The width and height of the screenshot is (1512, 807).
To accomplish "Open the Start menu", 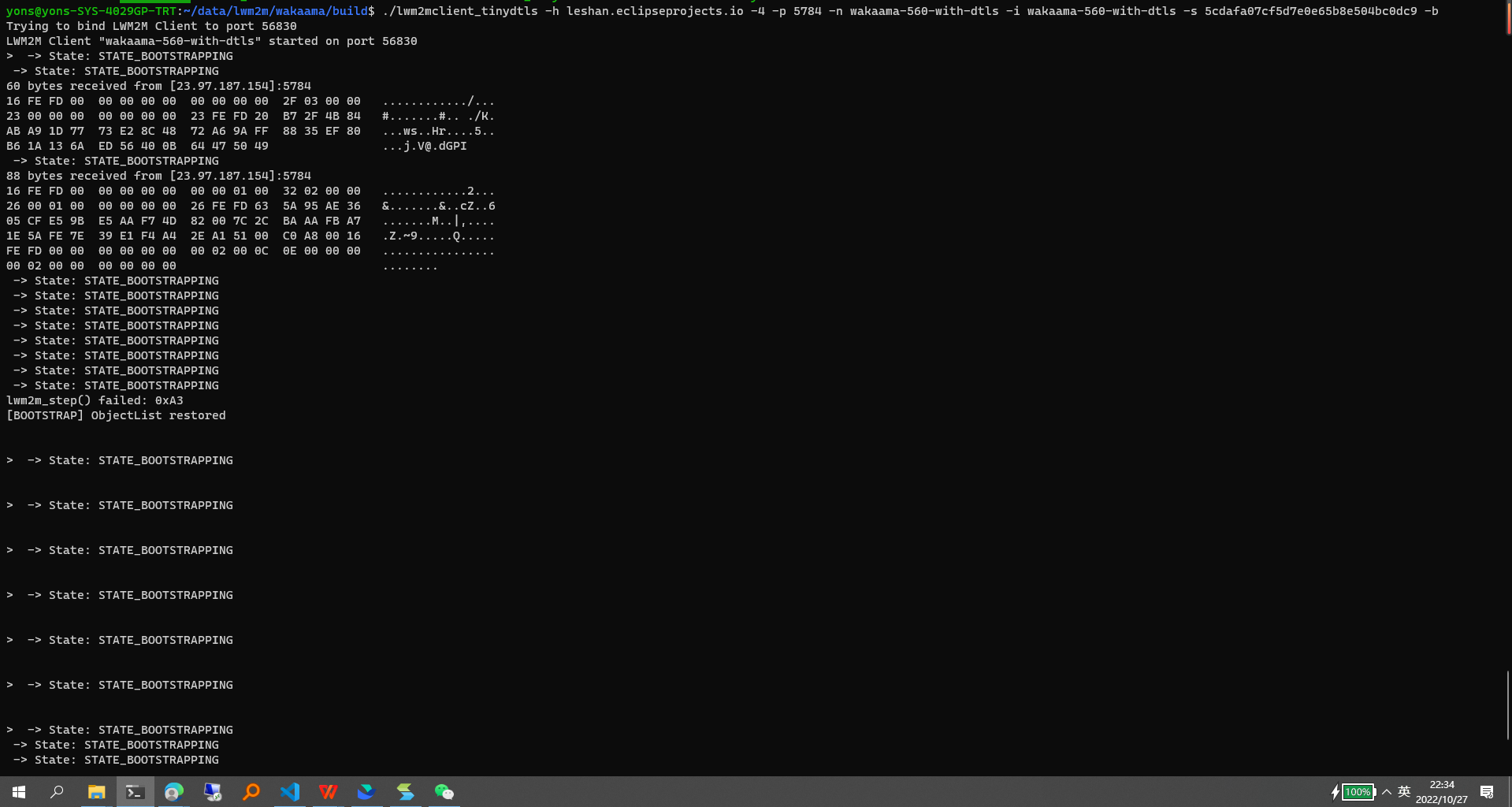I will pos(17,792).
